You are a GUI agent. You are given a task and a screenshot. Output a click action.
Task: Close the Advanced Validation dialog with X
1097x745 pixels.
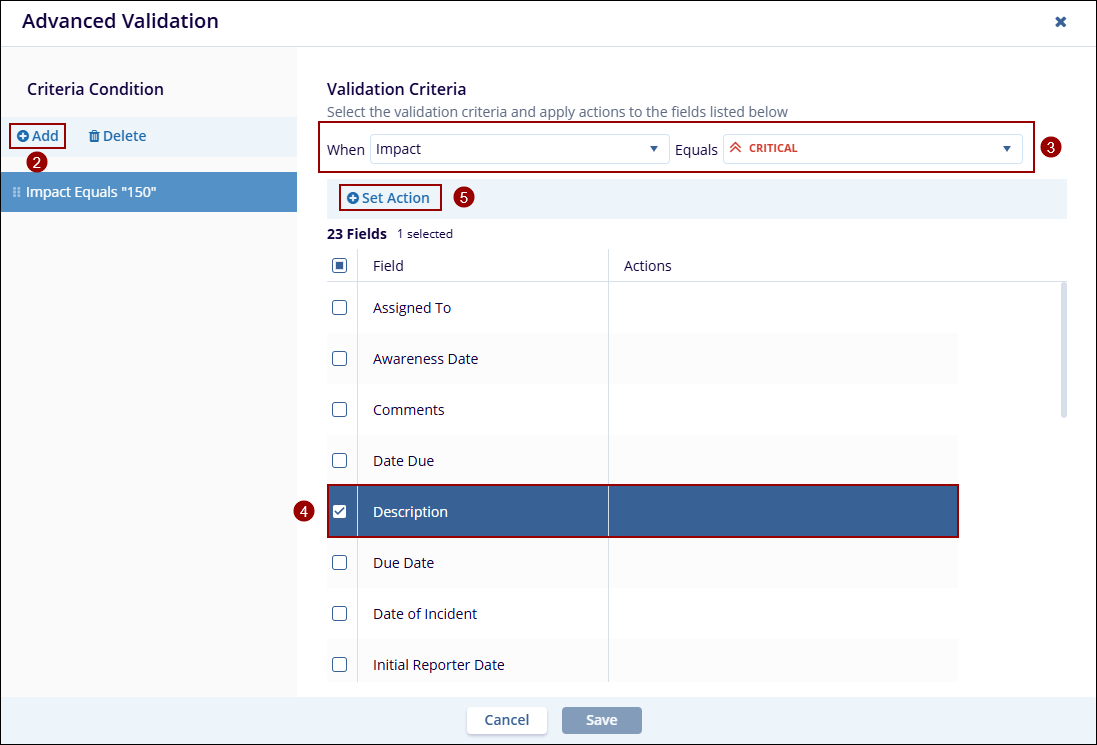point(1060,21)
